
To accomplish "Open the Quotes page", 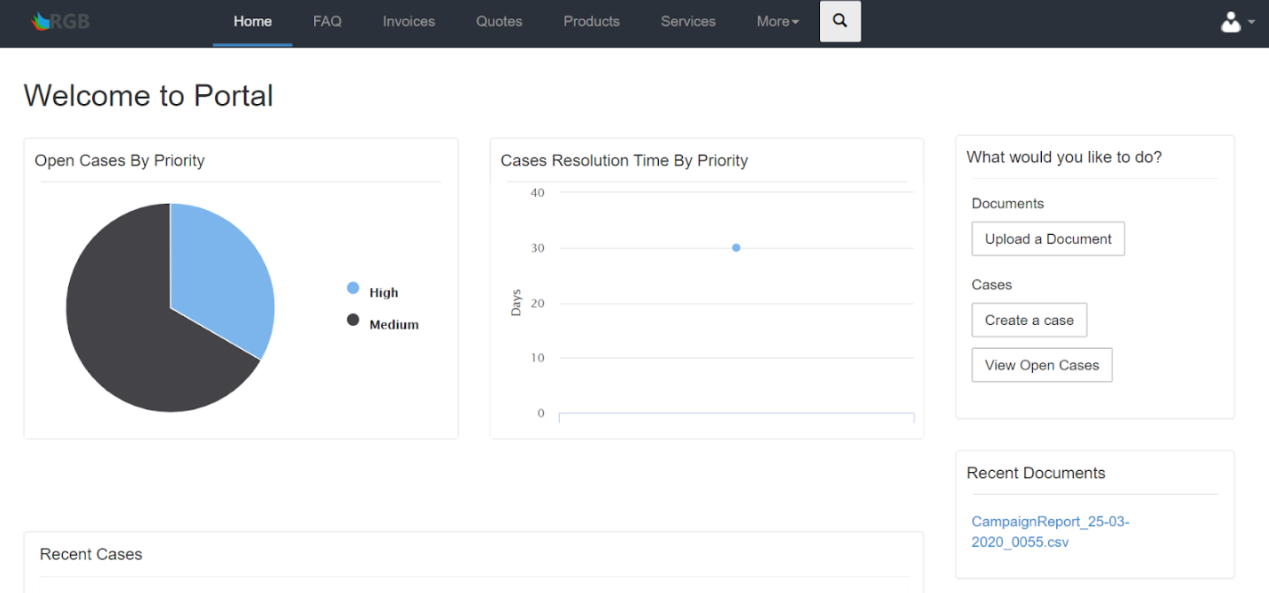I will [499, 21].
